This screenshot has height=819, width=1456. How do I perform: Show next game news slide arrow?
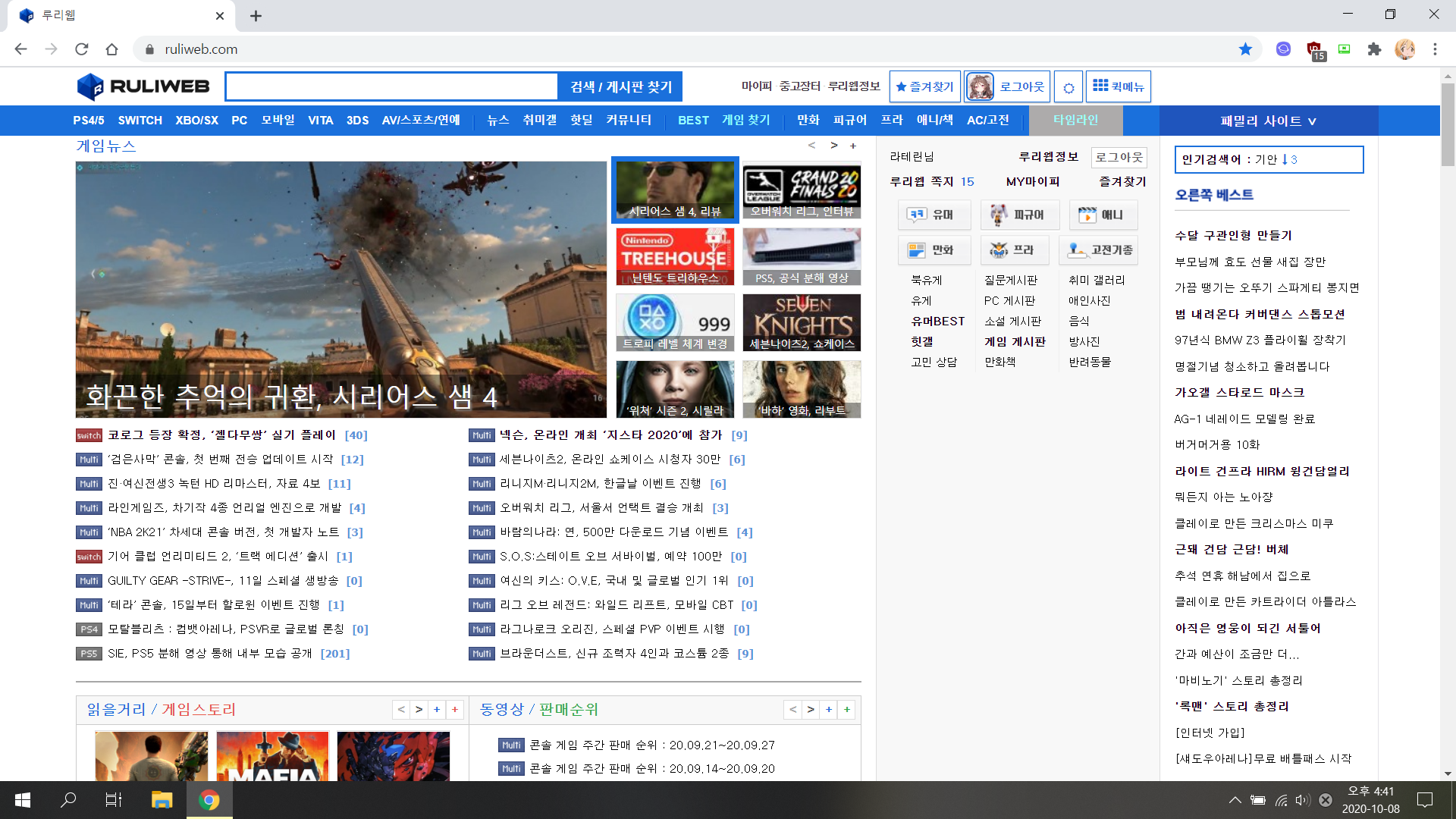[834, 146]
